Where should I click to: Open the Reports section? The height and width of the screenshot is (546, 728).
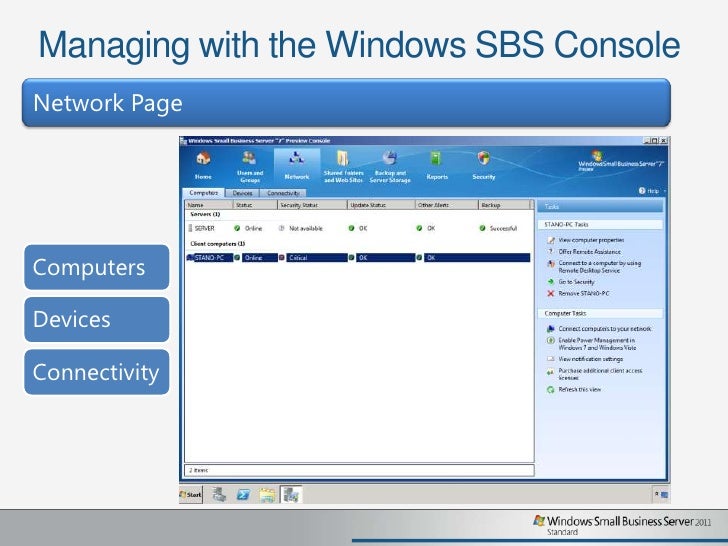[437, 165]
